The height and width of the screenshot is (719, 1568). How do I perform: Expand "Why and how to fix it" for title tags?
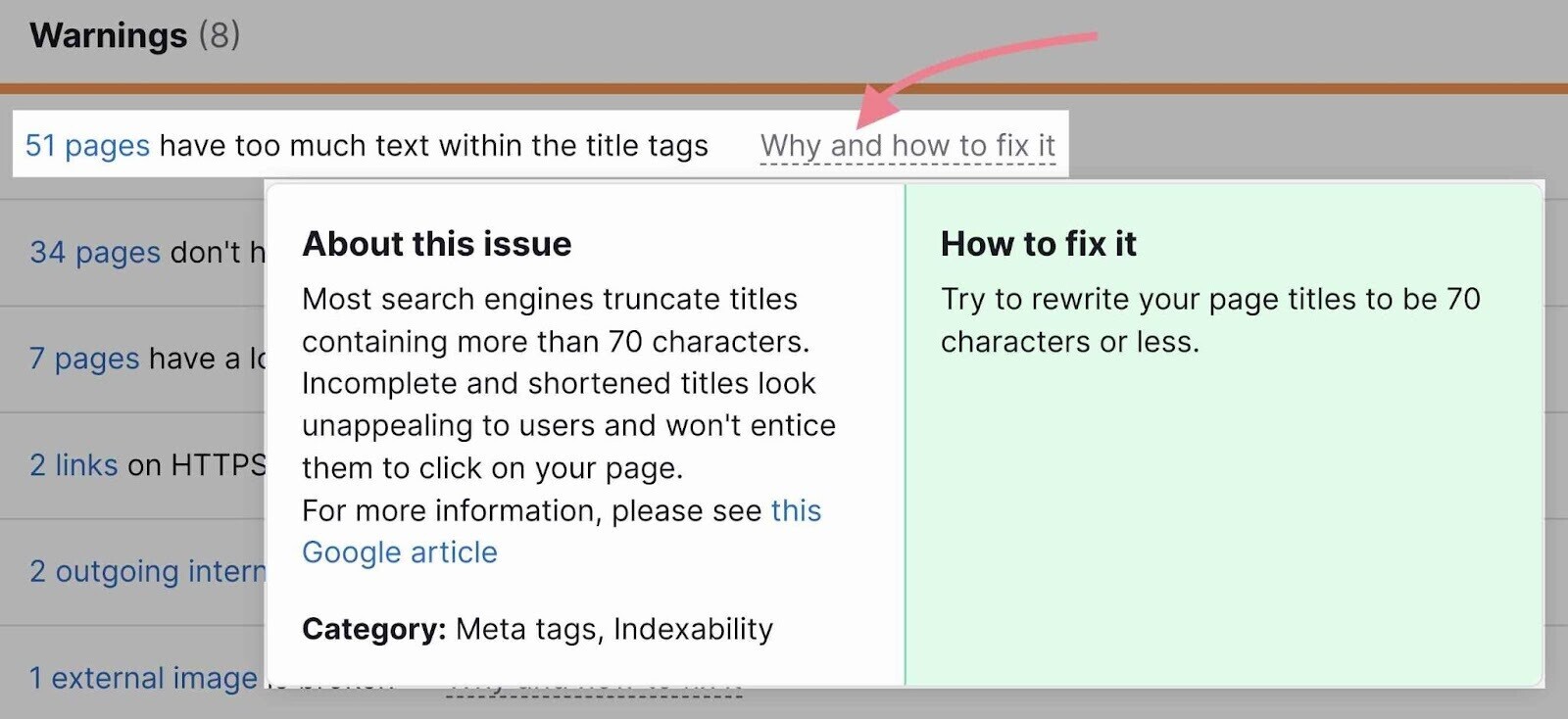[907, 144]
